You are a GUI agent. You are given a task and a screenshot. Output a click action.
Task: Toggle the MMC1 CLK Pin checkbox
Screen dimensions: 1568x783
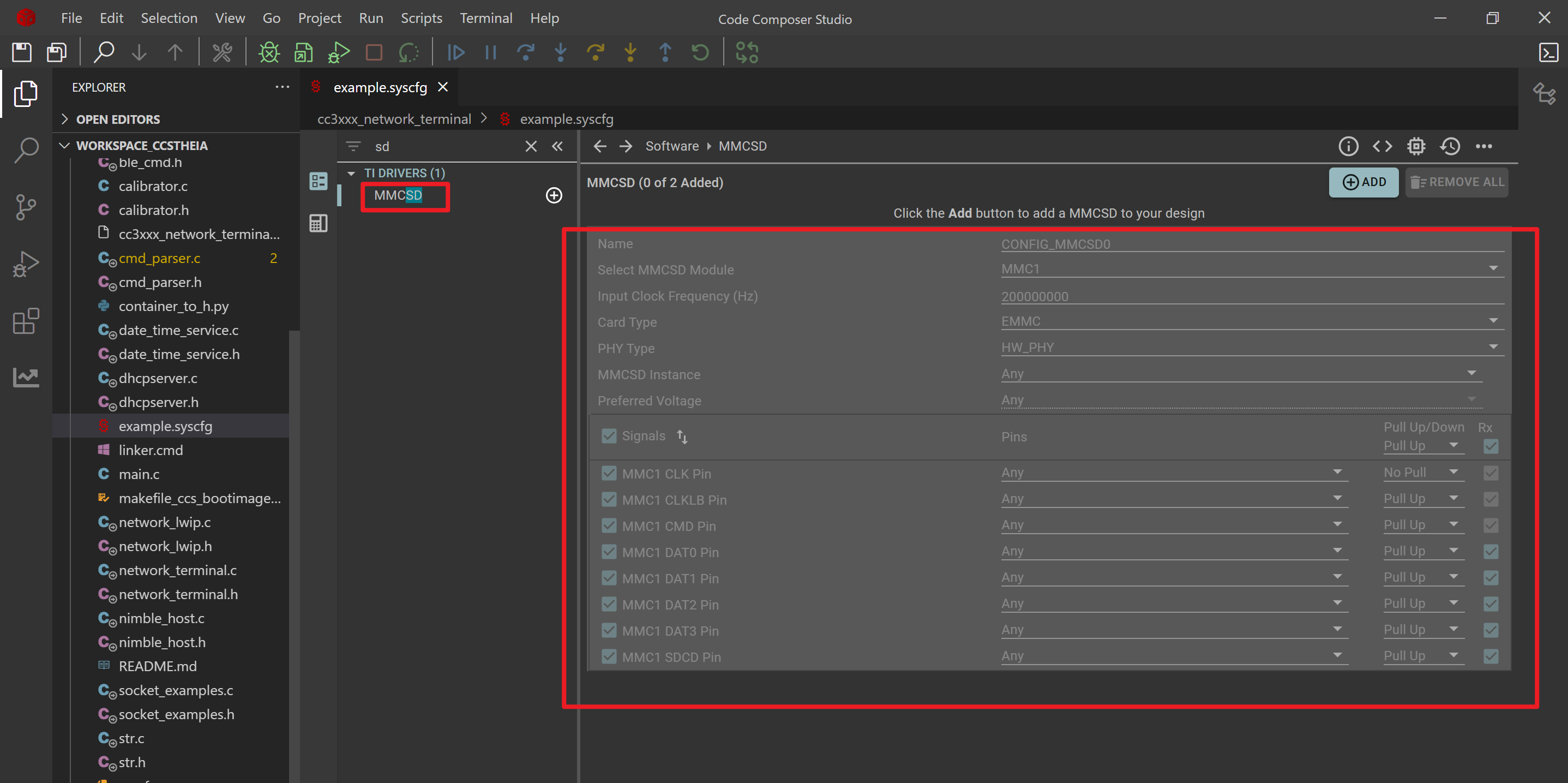coord(609,473)
